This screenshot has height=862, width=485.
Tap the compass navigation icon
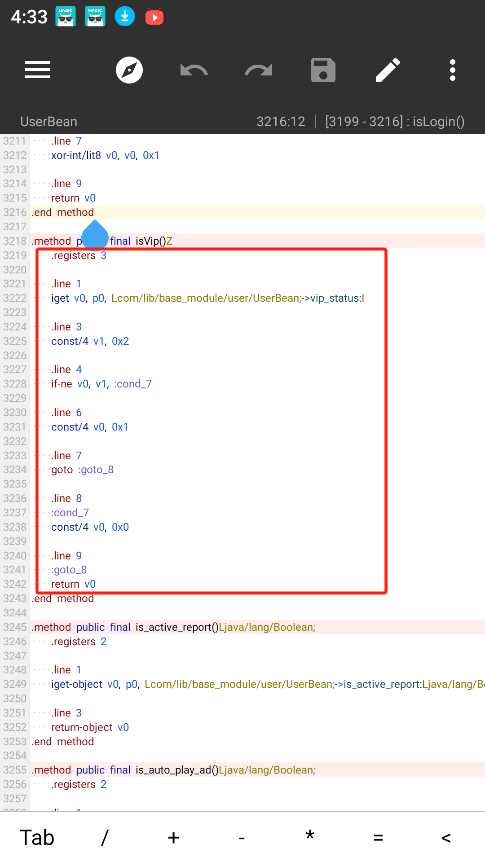pos(129,70)
